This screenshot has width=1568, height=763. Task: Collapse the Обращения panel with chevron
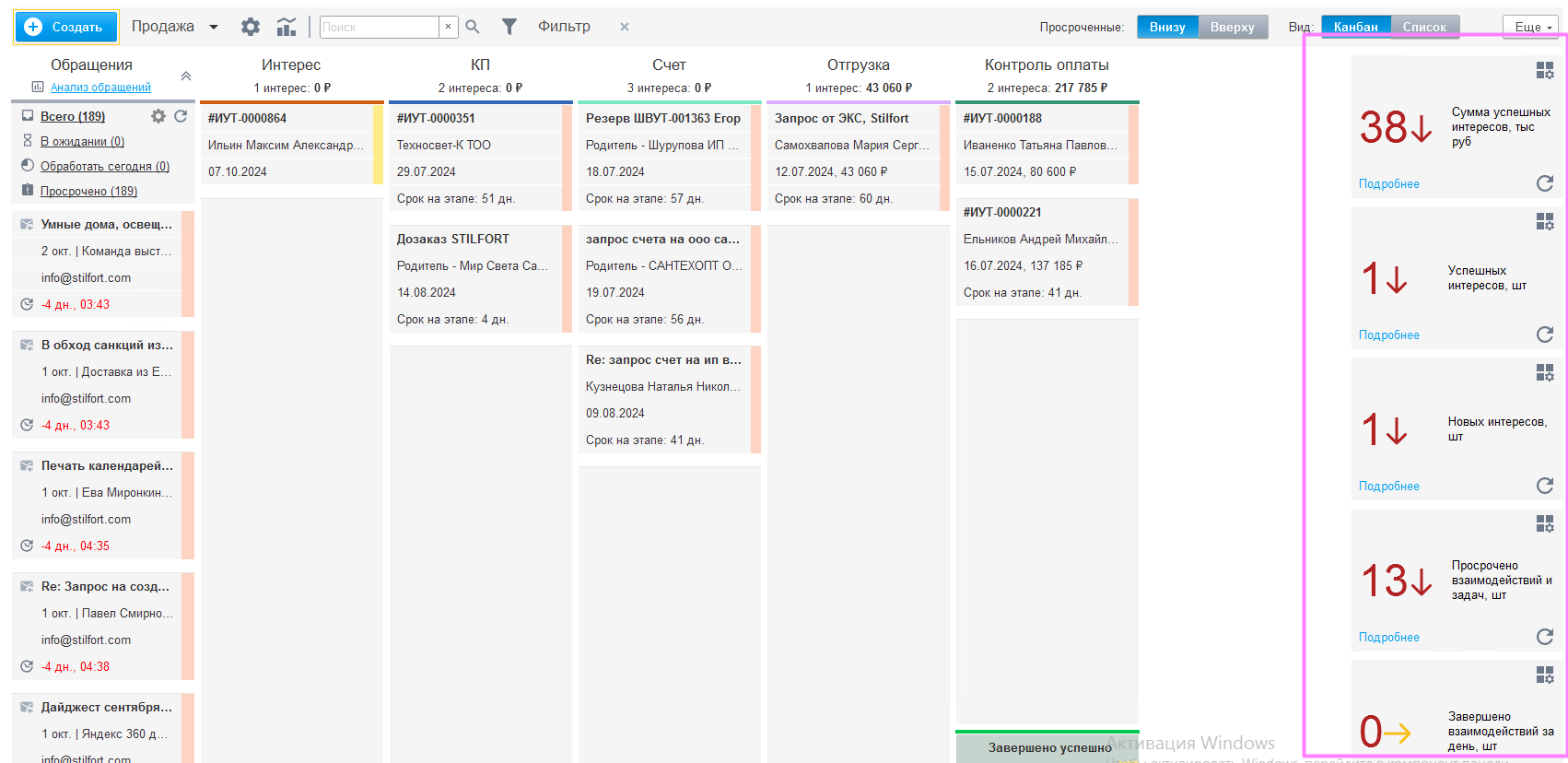[186, 76]
